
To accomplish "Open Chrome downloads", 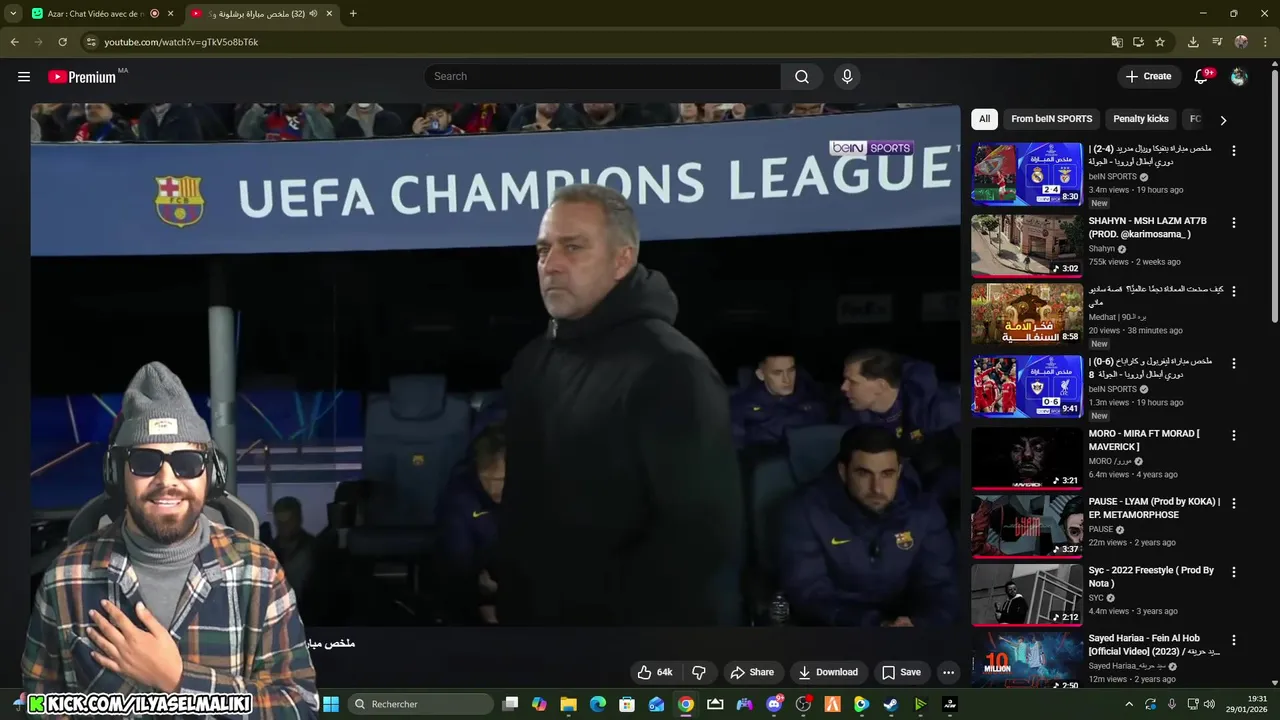I will [1193, 42].
